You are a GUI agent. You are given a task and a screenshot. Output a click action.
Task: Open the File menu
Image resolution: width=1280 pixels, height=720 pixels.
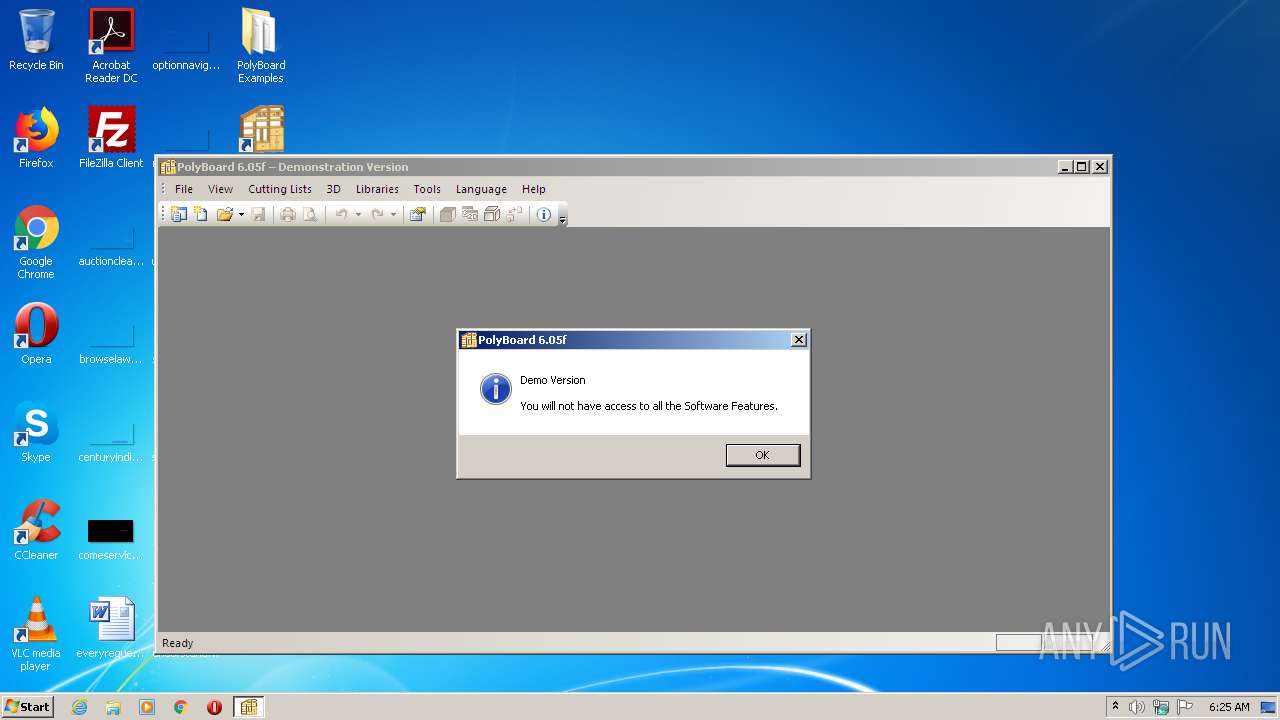click(x=184, y=189)
